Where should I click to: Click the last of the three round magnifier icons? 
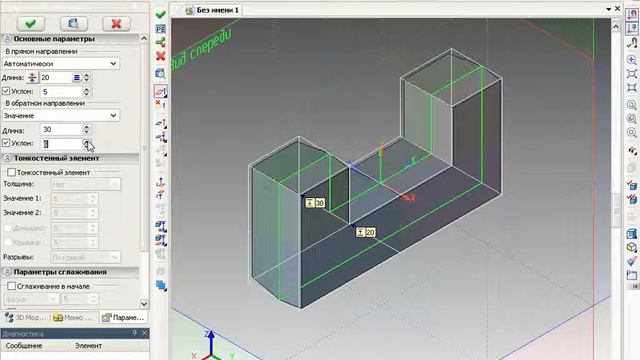click(x=632, y=132)
